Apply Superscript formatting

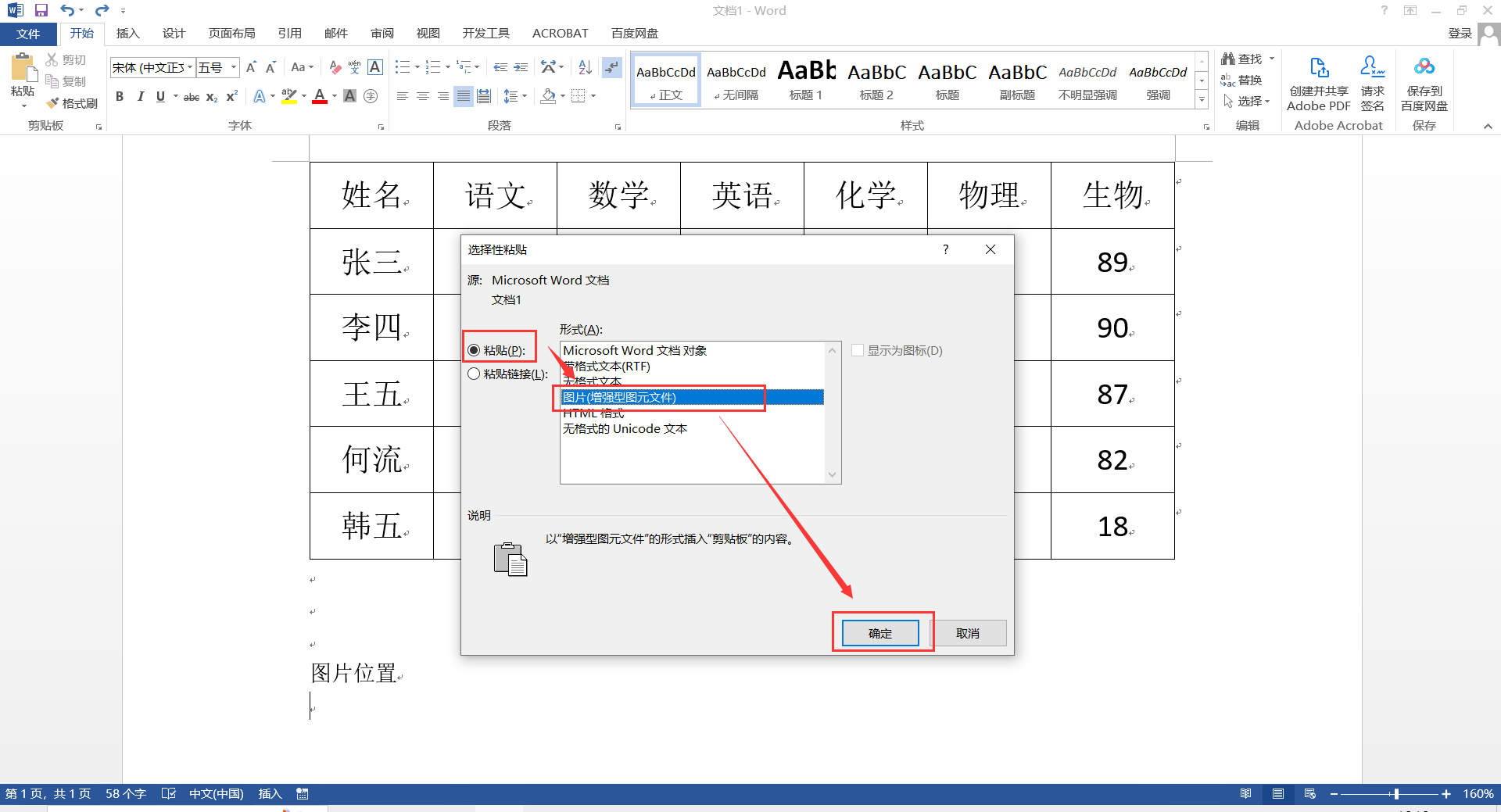(x=232, y=96)
